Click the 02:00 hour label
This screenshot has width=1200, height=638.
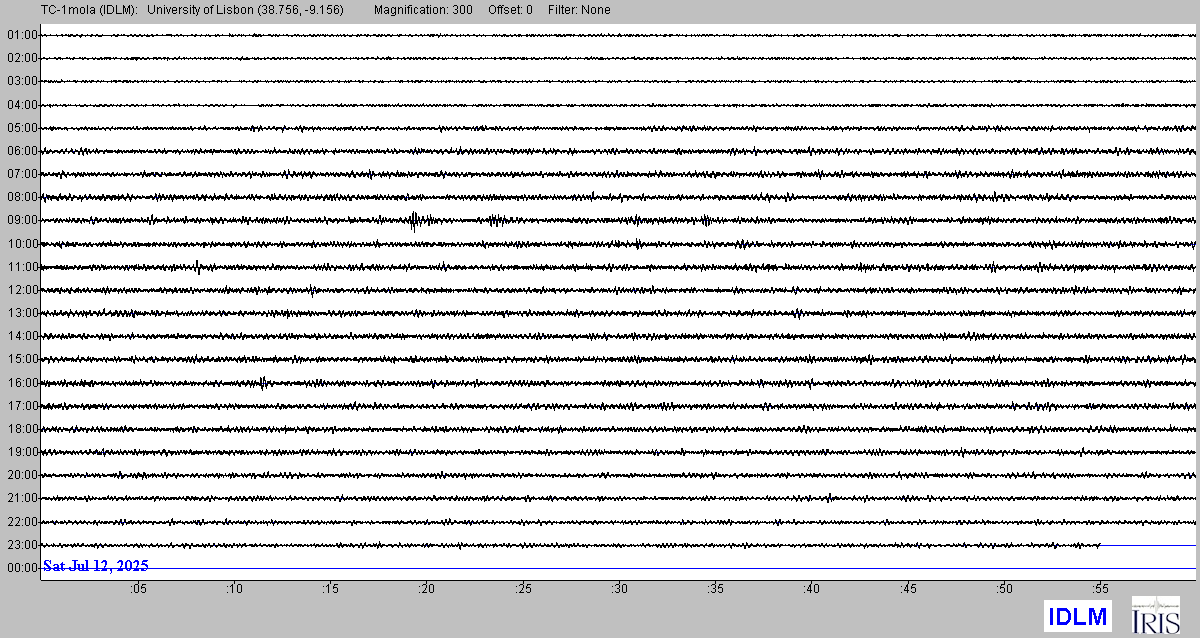pyautogui.click(x=22, y=58)
